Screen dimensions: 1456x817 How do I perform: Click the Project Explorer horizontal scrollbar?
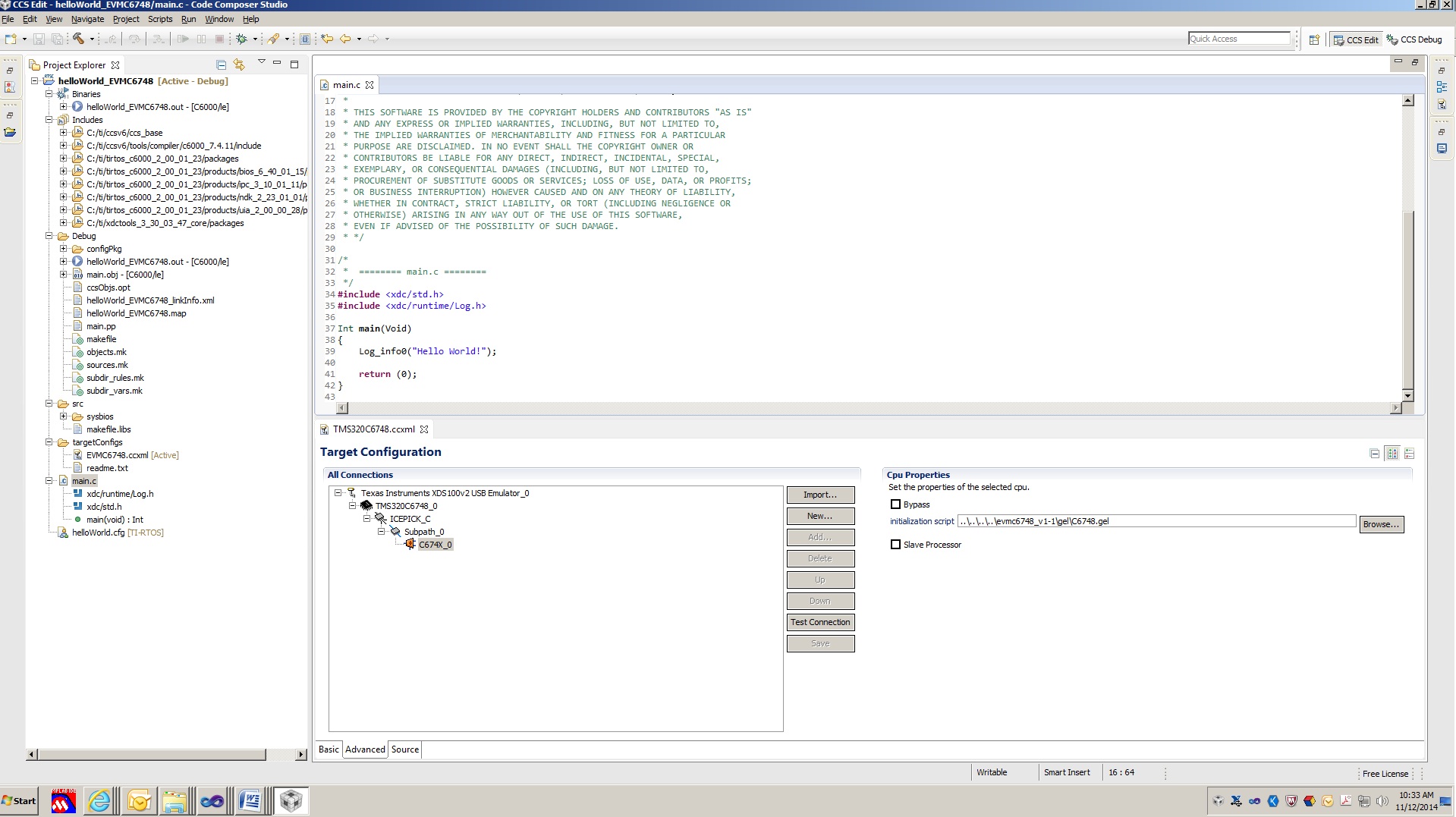coord(152,755)
